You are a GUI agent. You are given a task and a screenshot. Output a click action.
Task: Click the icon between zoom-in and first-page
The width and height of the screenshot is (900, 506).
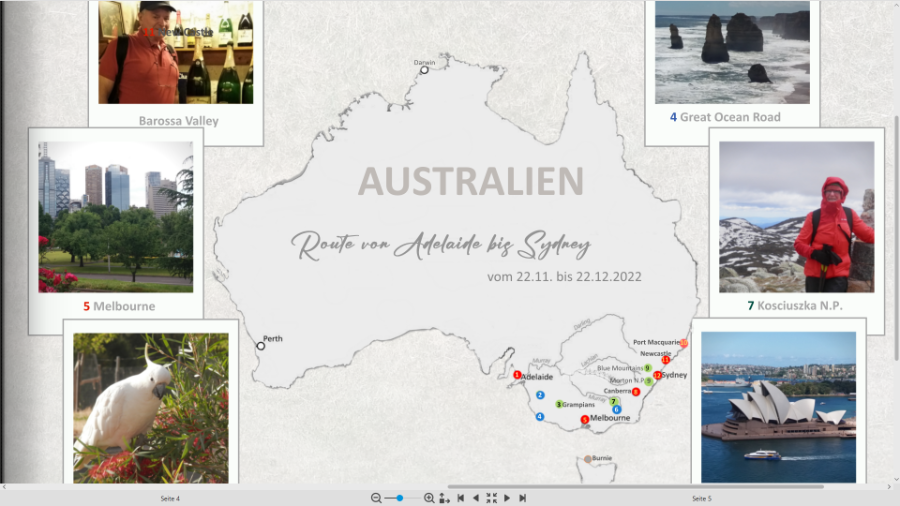tap(444, 498)
